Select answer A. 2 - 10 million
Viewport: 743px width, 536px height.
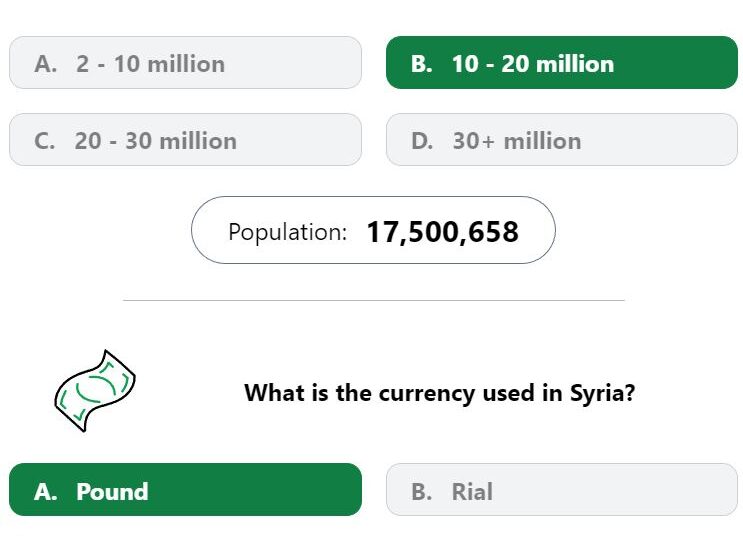[185, 63]
